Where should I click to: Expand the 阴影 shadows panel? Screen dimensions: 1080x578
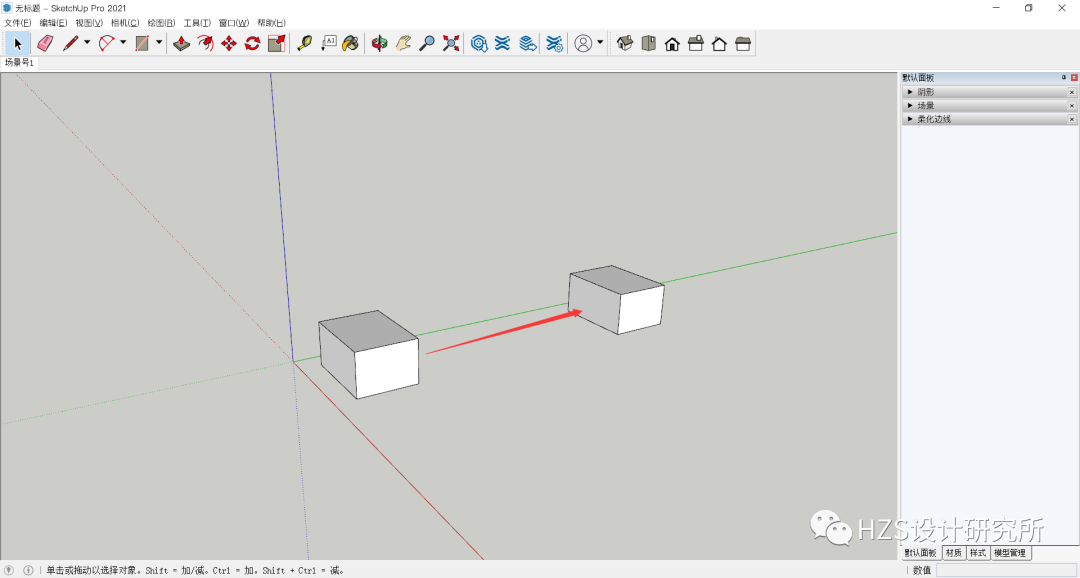tap(910, 91)
